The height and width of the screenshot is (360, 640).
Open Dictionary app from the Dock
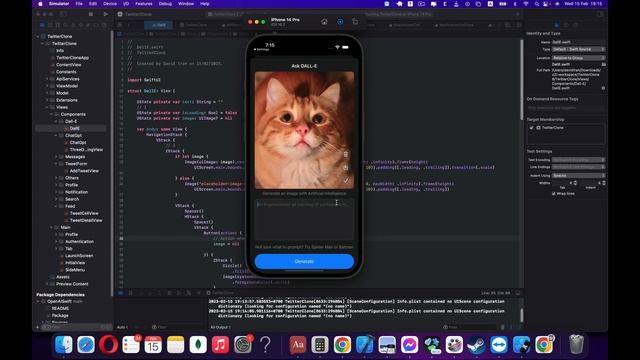[298, 344]
